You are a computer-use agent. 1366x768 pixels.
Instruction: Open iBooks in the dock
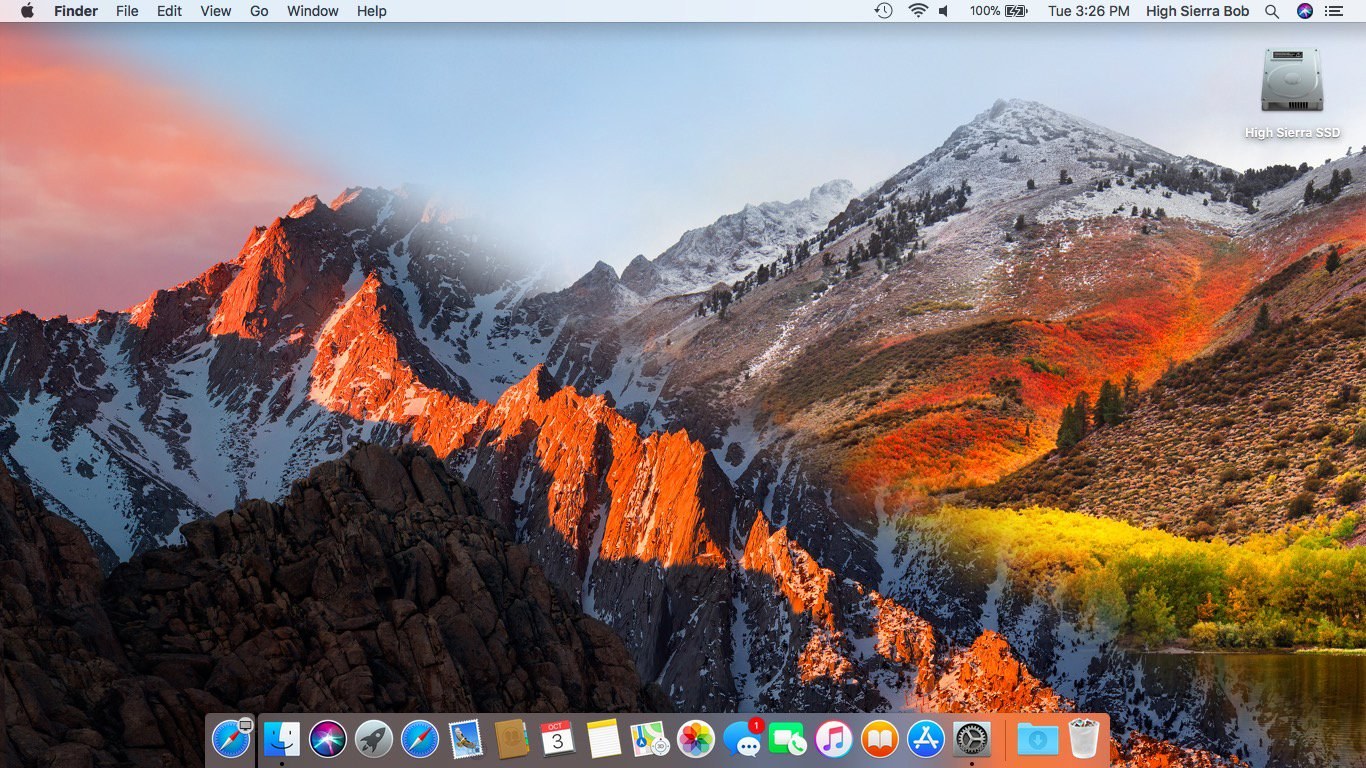pos(880,740)
